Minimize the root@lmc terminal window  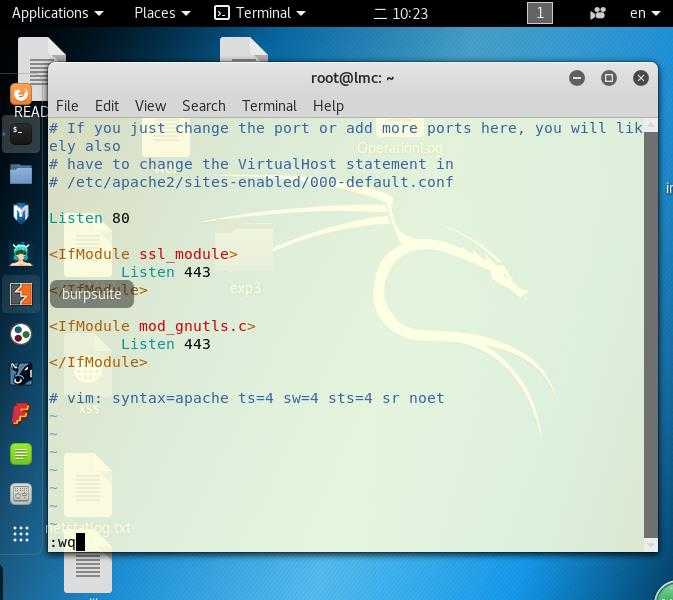click(x=577, y=78)
